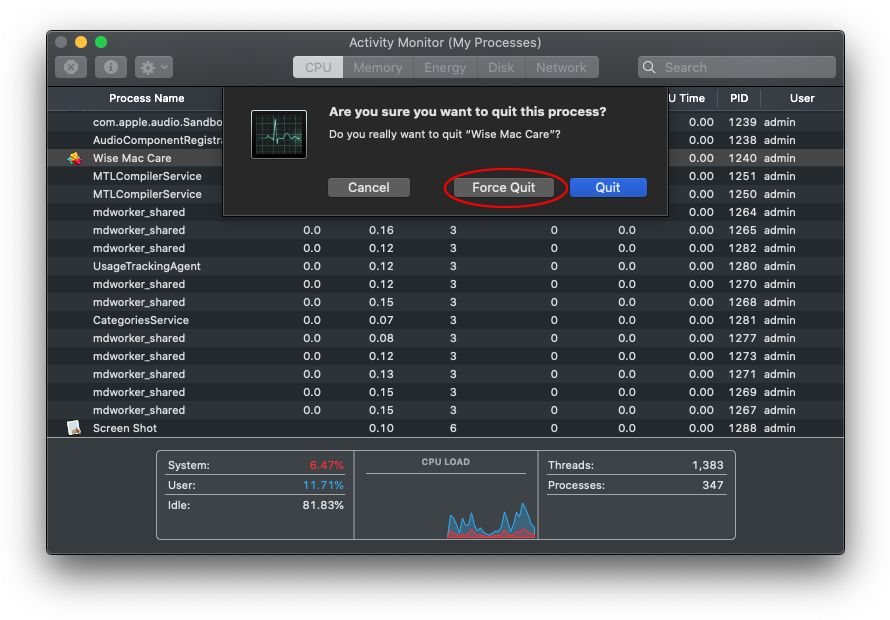This screenshot has height=620, width=890.
Task: Select MTLCompilerService with PID 1251
Action: (x=446, y=176)
